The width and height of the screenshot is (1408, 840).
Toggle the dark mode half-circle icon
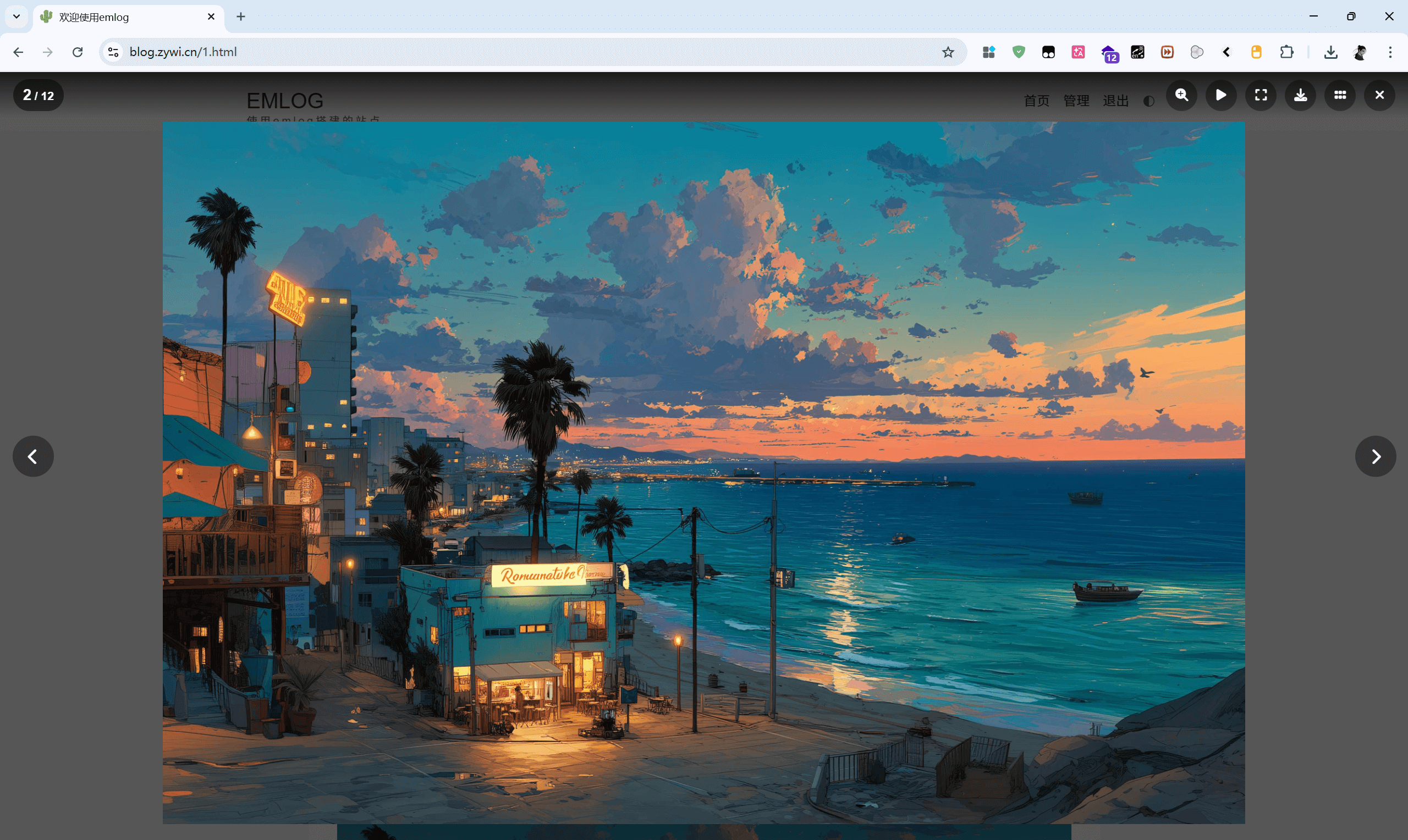pyautogui.click(x=1149, y=101)
